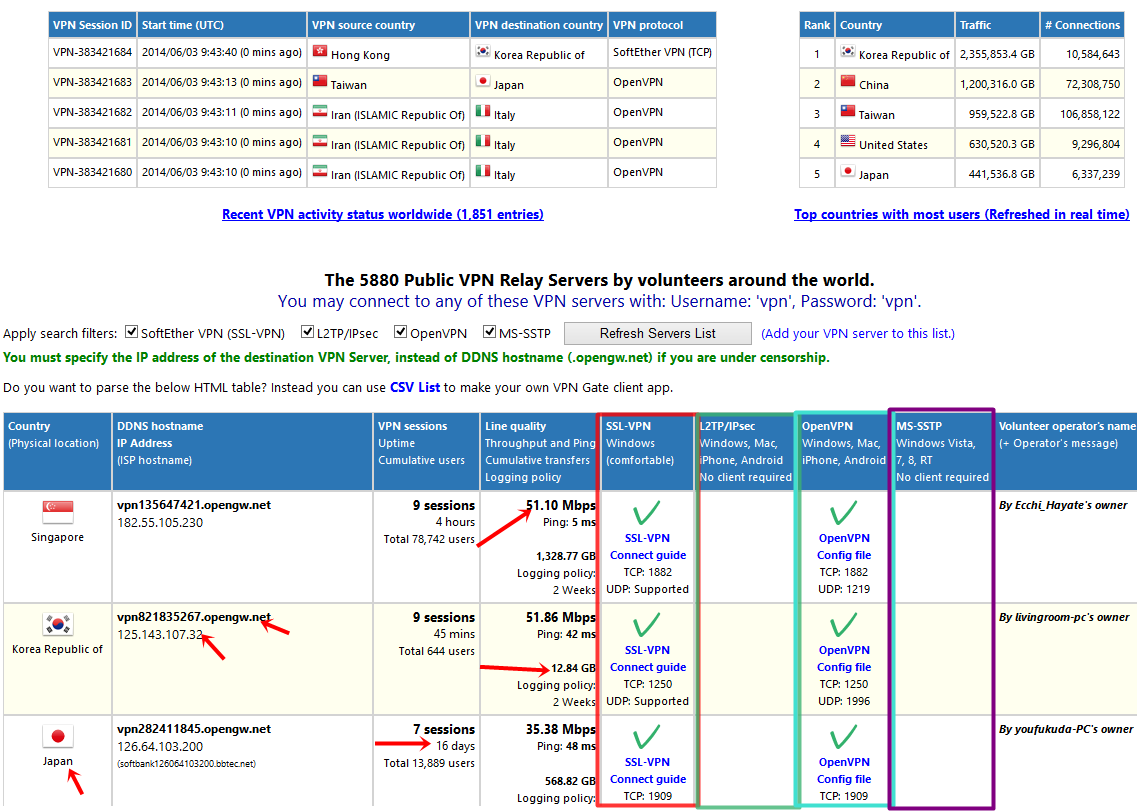Click the Line quality column header

tap(539, 451)
